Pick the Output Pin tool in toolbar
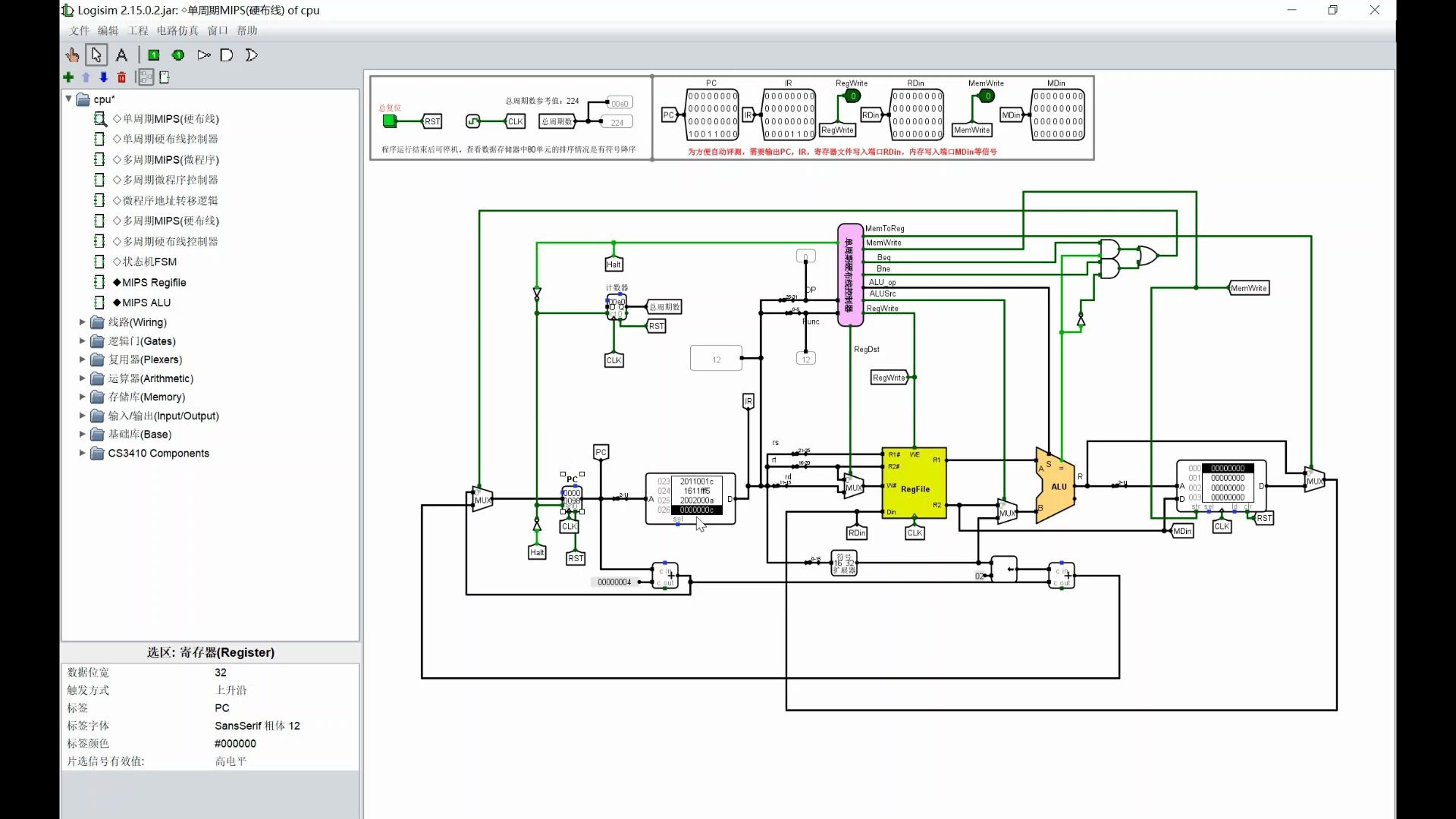The image size is (1456, 819). click(178, 55)
